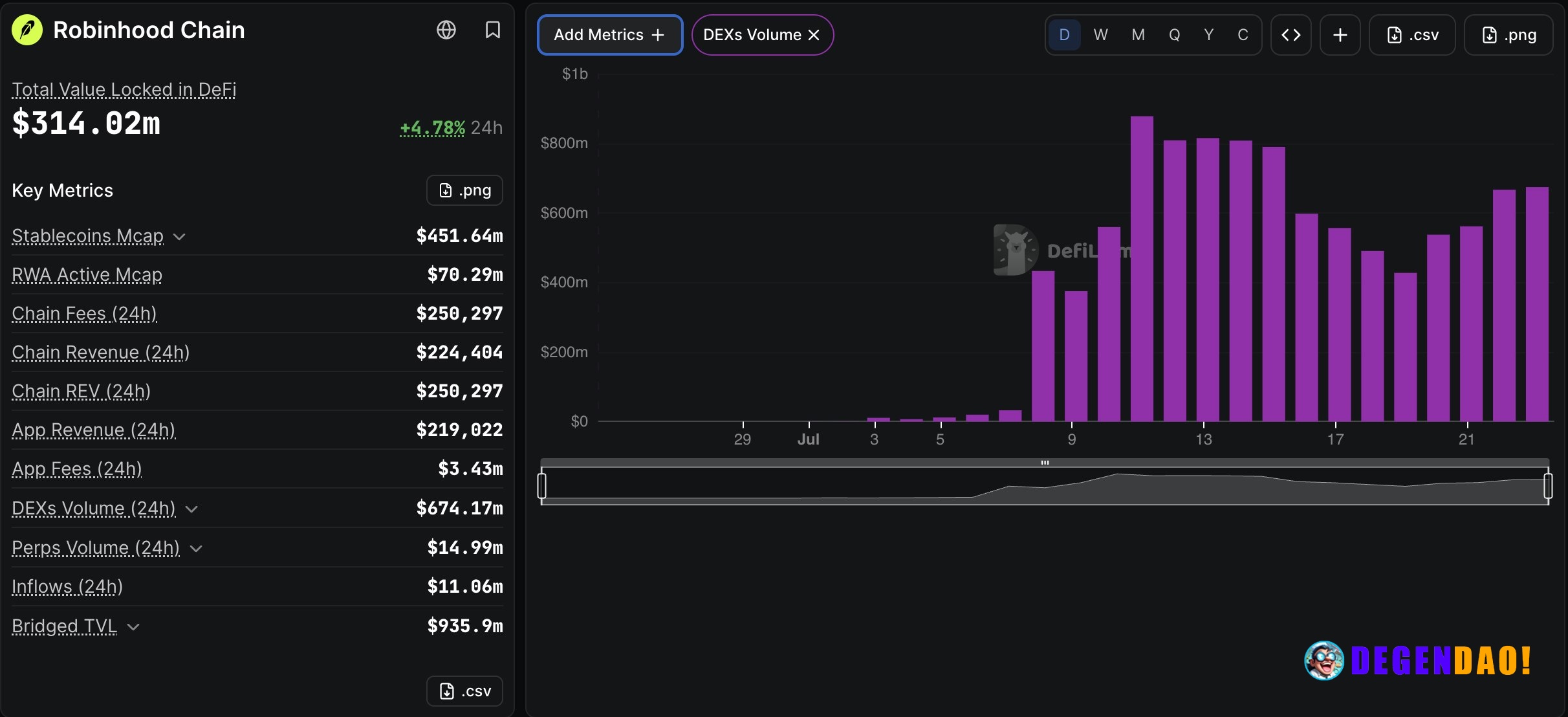Click the App Revenue (24h) label
This screenshot has height=717, width=1568.
[94, 430]
